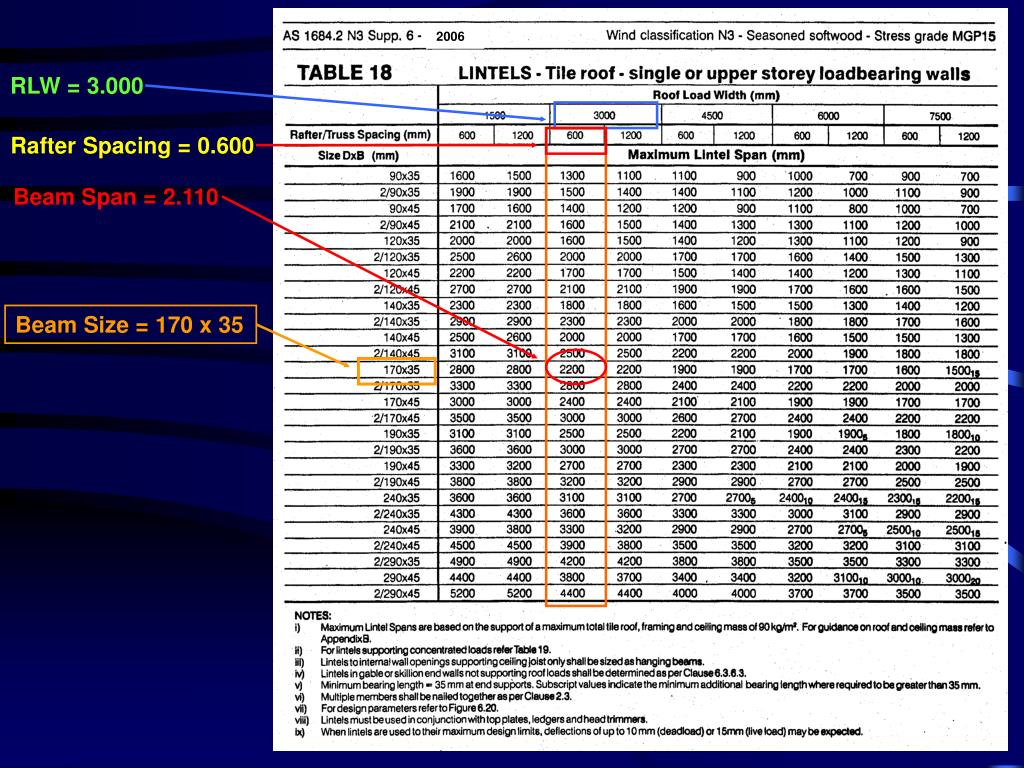
Task: Click the "2/170x45" size row label
Action: pyautogui.click(x=396, y=418)
